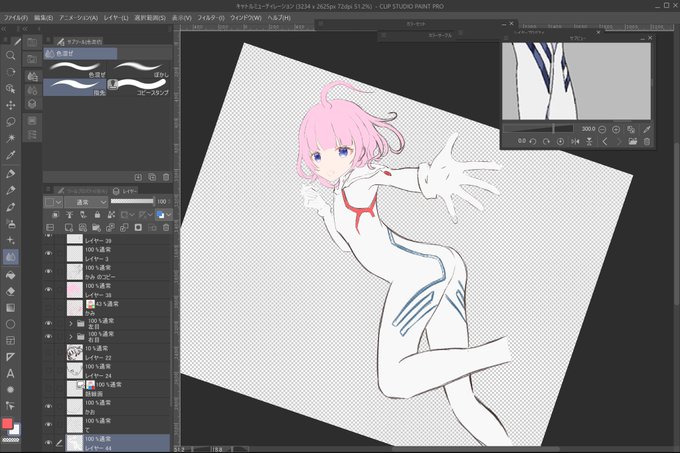This screenshot has width=680, height=453.
Task: Open the 通常 blending mode dropdown
Action: tap(86, 202)
